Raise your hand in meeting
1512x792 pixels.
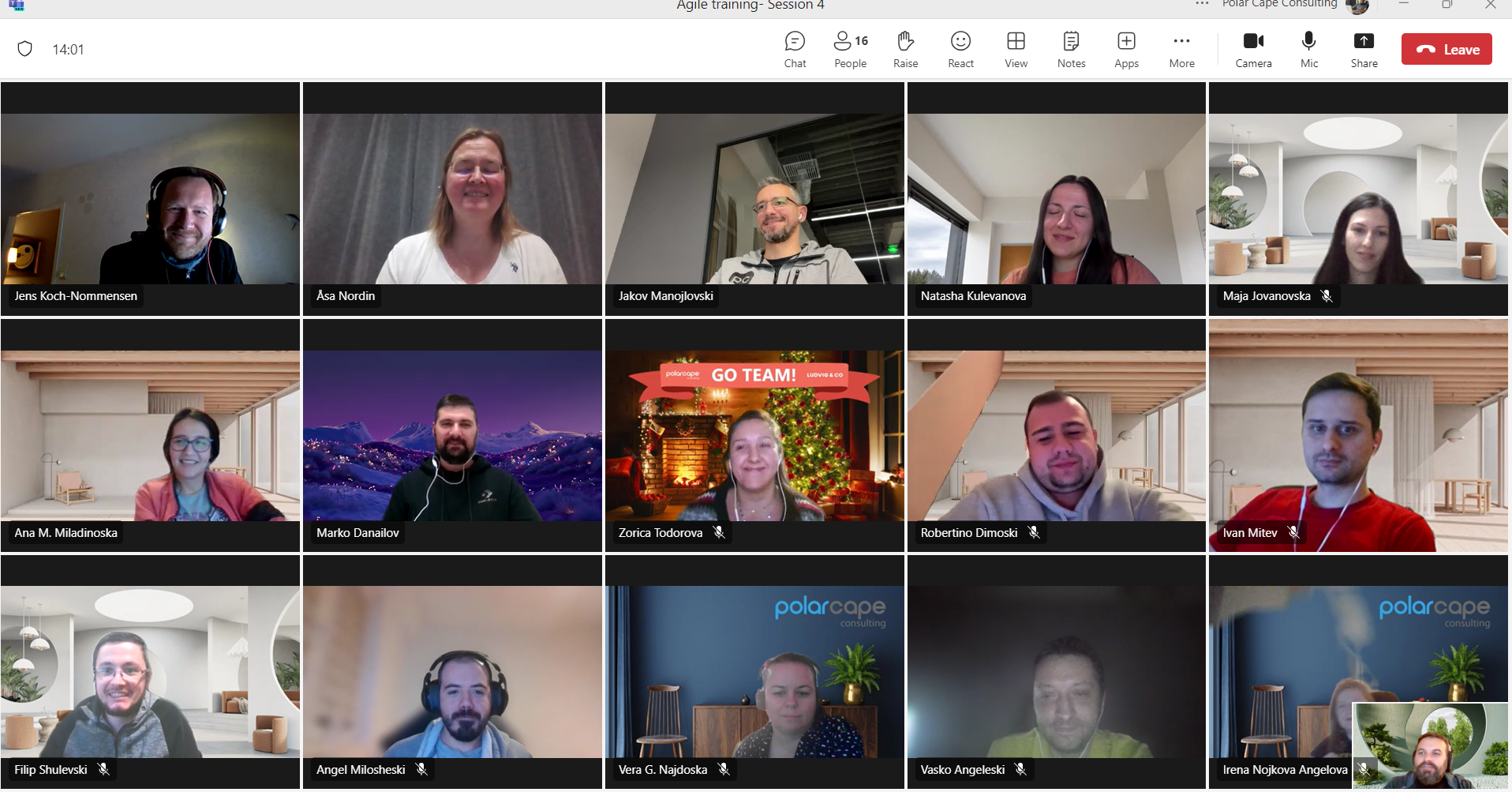coord(905,50)
